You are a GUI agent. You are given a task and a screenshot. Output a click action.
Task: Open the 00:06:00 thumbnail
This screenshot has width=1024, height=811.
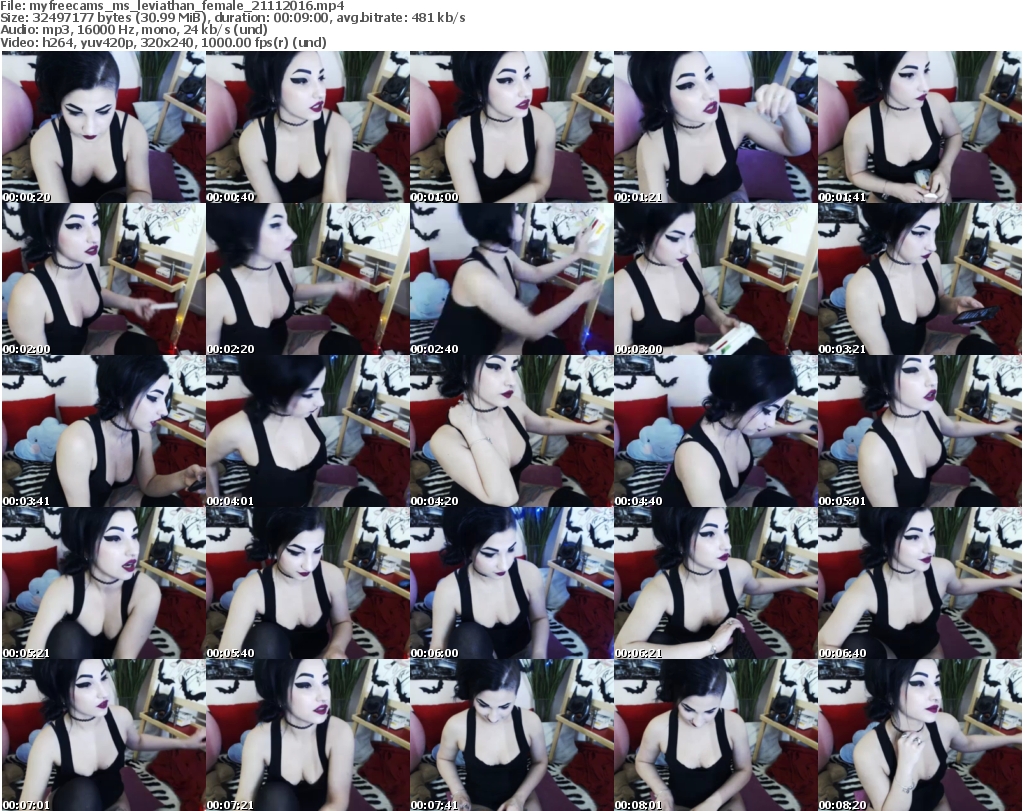[511, 583]
